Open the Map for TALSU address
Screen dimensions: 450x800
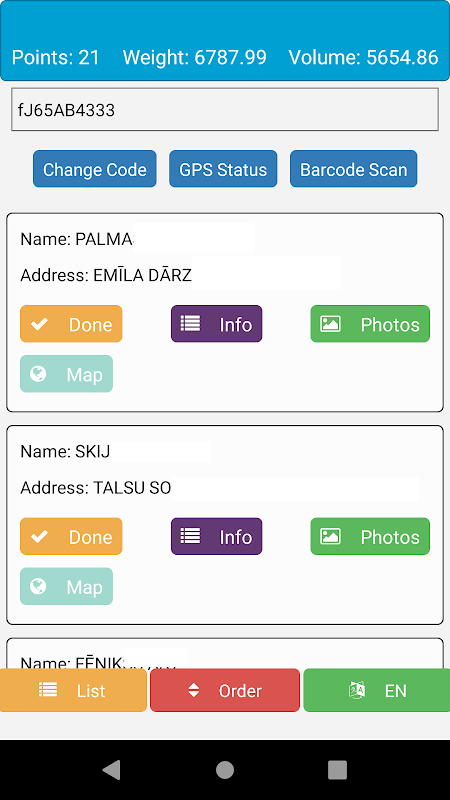pos(66,586)
